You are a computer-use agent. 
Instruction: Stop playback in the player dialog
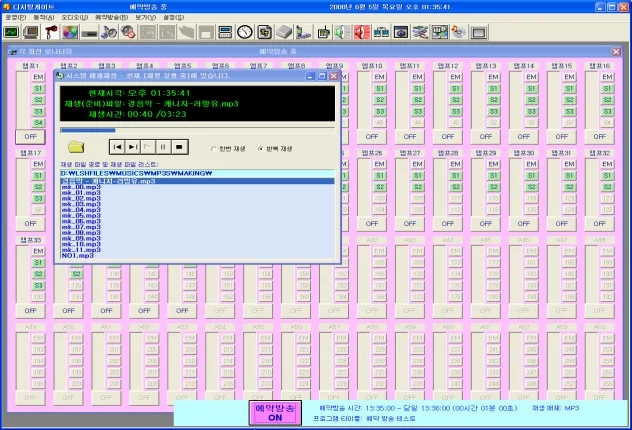[x=179, y=147]
